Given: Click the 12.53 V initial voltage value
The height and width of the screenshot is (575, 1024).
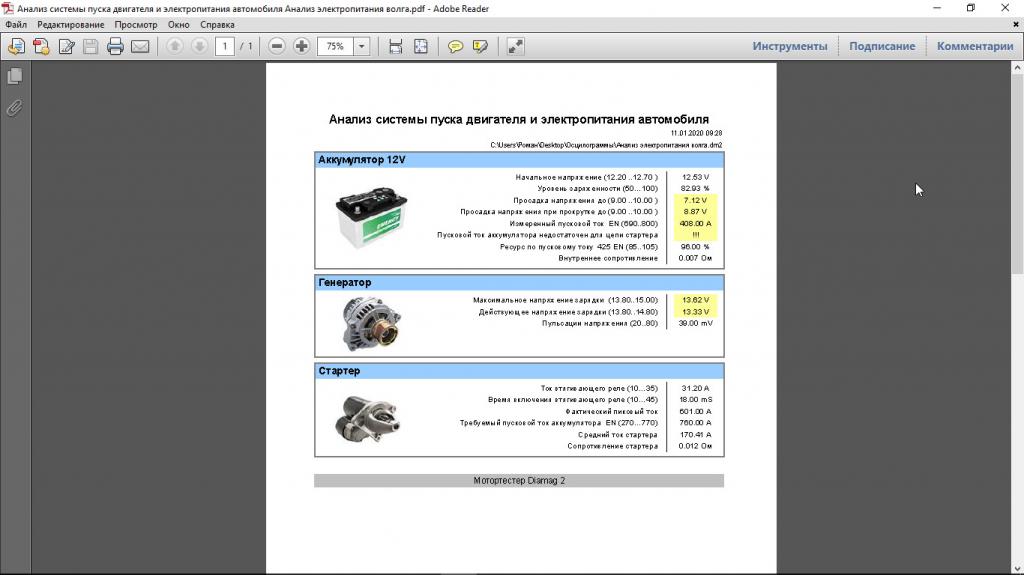Looking at the screenshot, I should [x=696, y=177].
